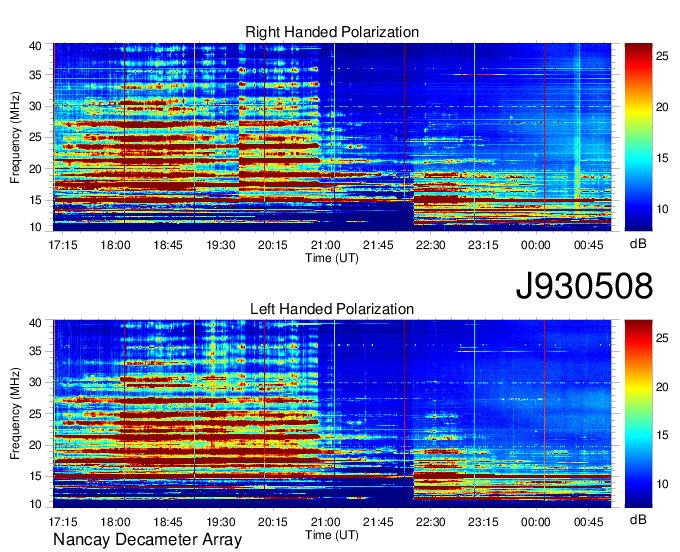Screen dimensions: 680x552
Task: Click the "30" frequency tick of Left Handed plot
Action: (x=35, y=382)
